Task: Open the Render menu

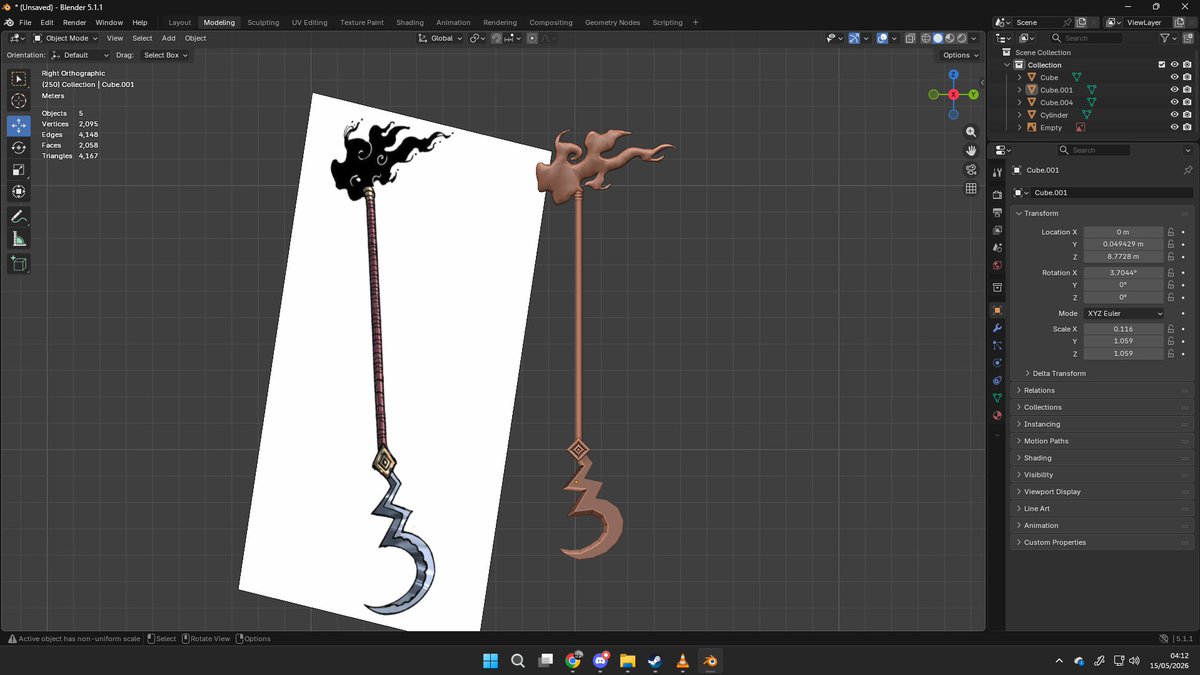Action: (x=75, y=22)
